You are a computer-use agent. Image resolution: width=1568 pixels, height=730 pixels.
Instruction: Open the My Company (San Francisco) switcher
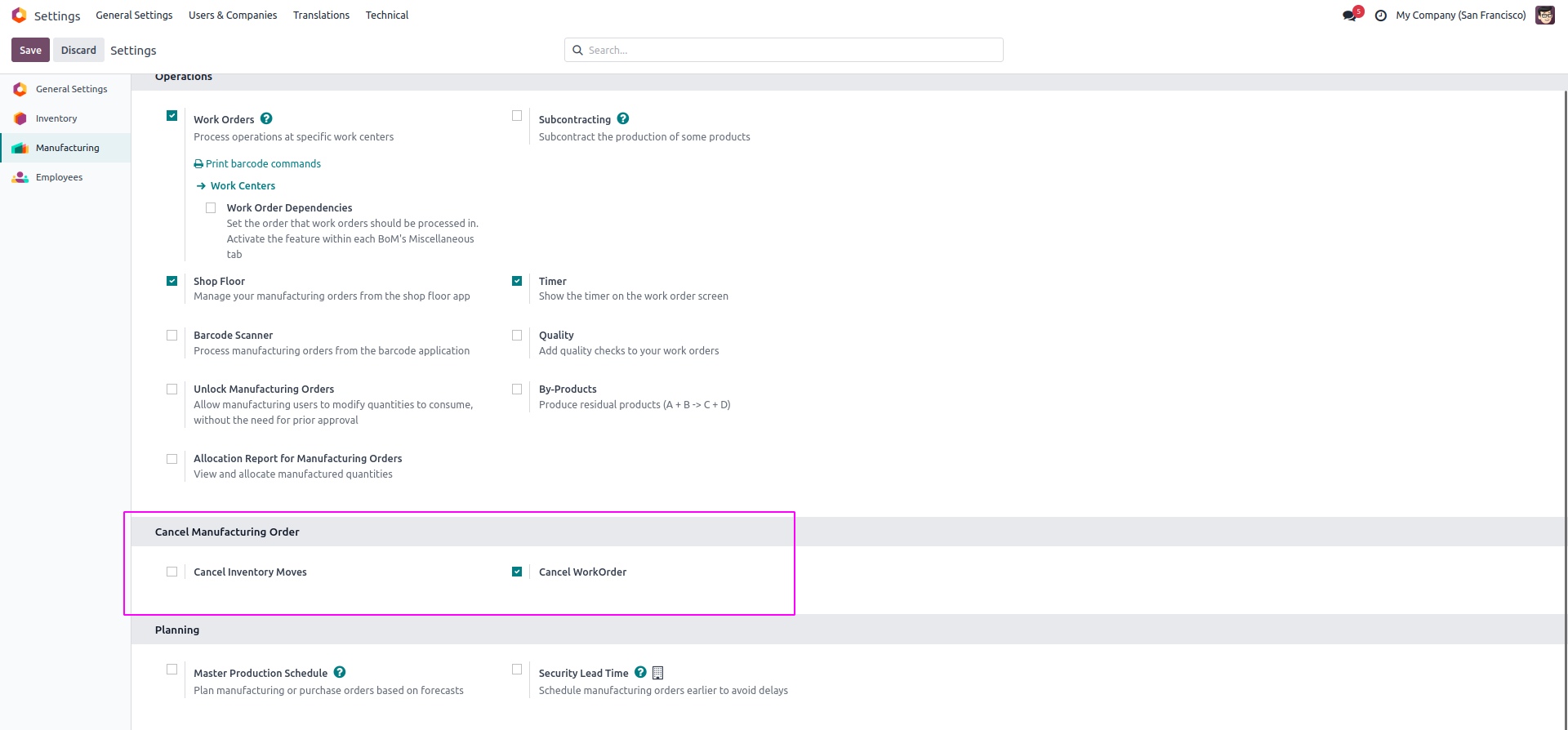pos(1460,16)
